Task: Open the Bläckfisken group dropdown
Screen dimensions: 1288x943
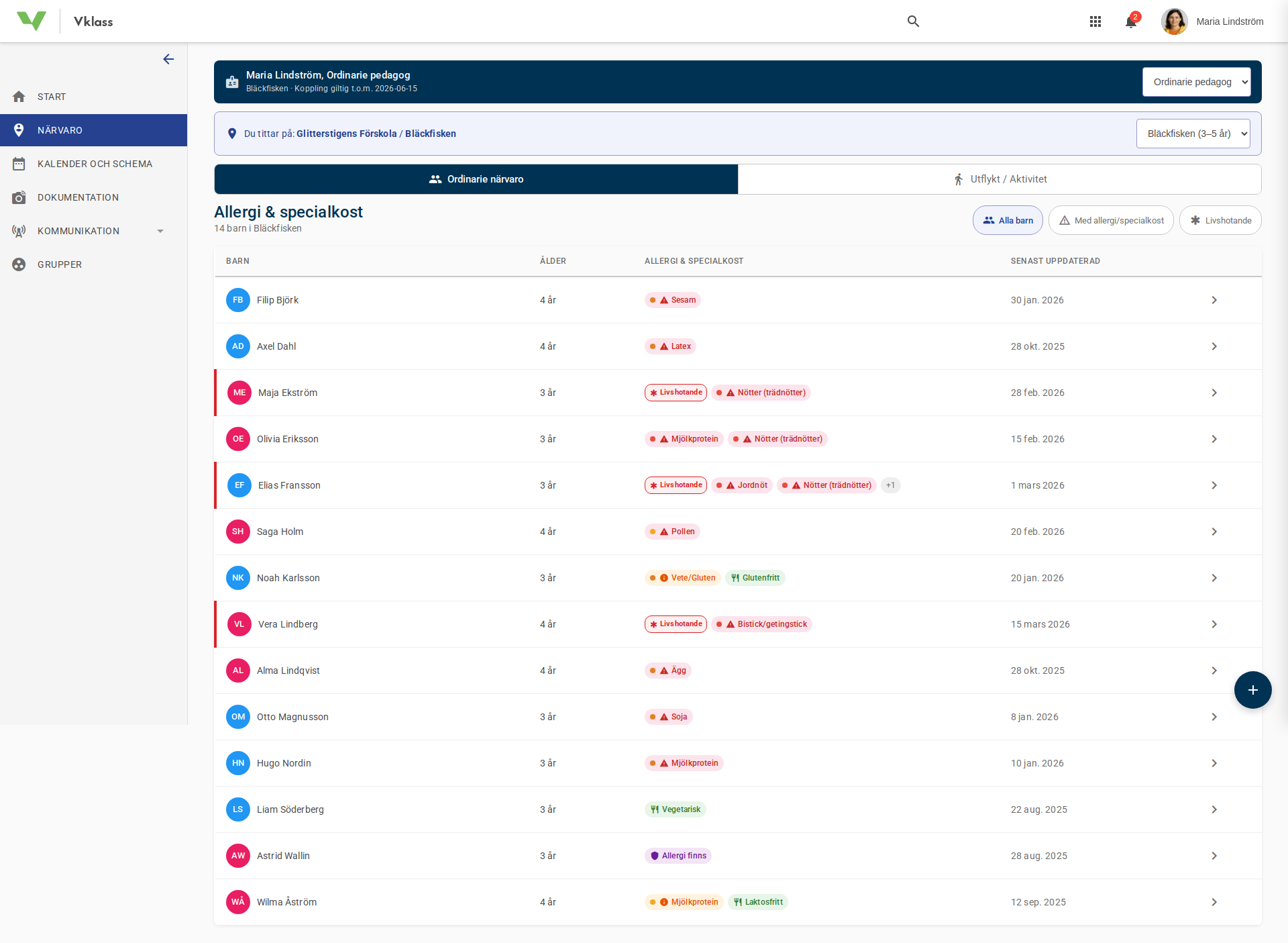Action: coord(1193,134)
